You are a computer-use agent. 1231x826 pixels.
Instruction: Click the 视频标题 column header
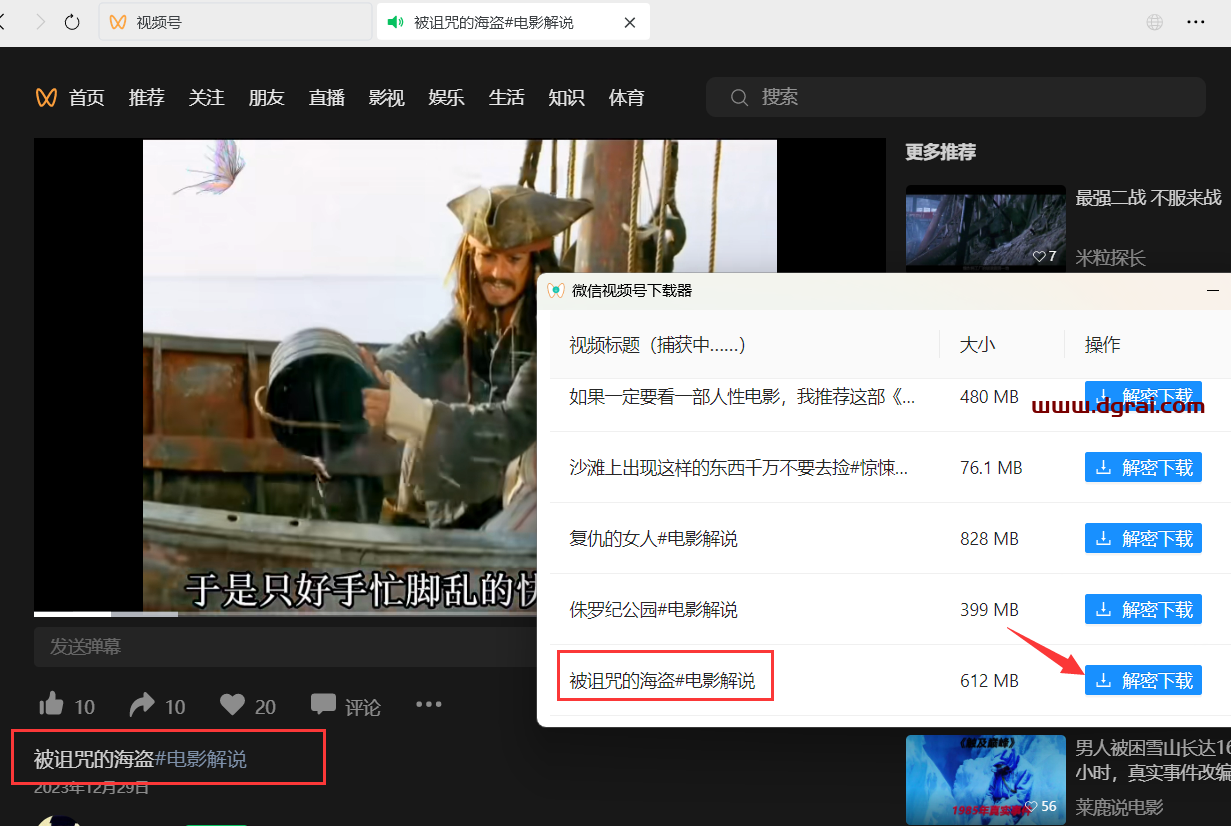[x=657, y=345]
